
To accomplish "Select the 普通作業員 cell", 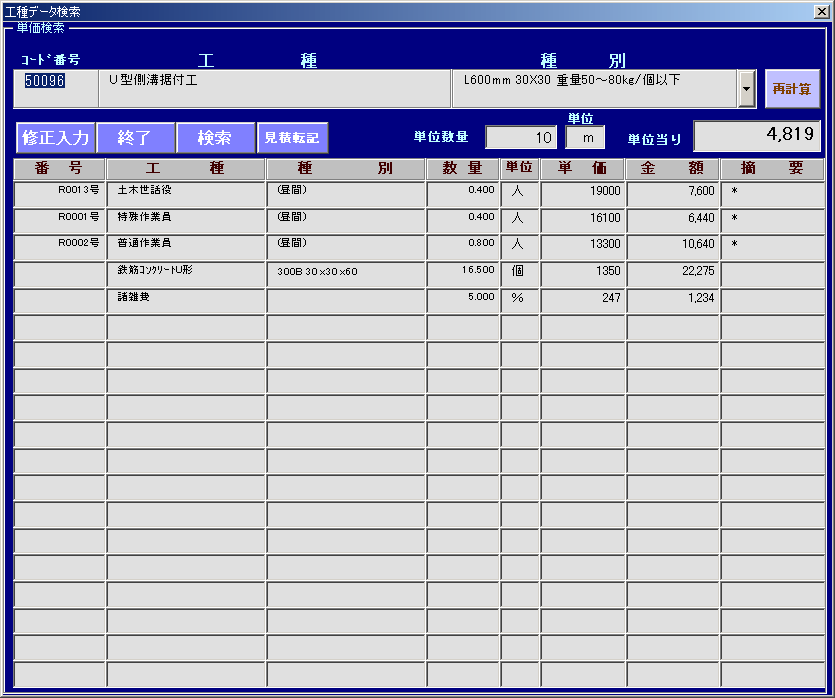I will coord(186,248).
